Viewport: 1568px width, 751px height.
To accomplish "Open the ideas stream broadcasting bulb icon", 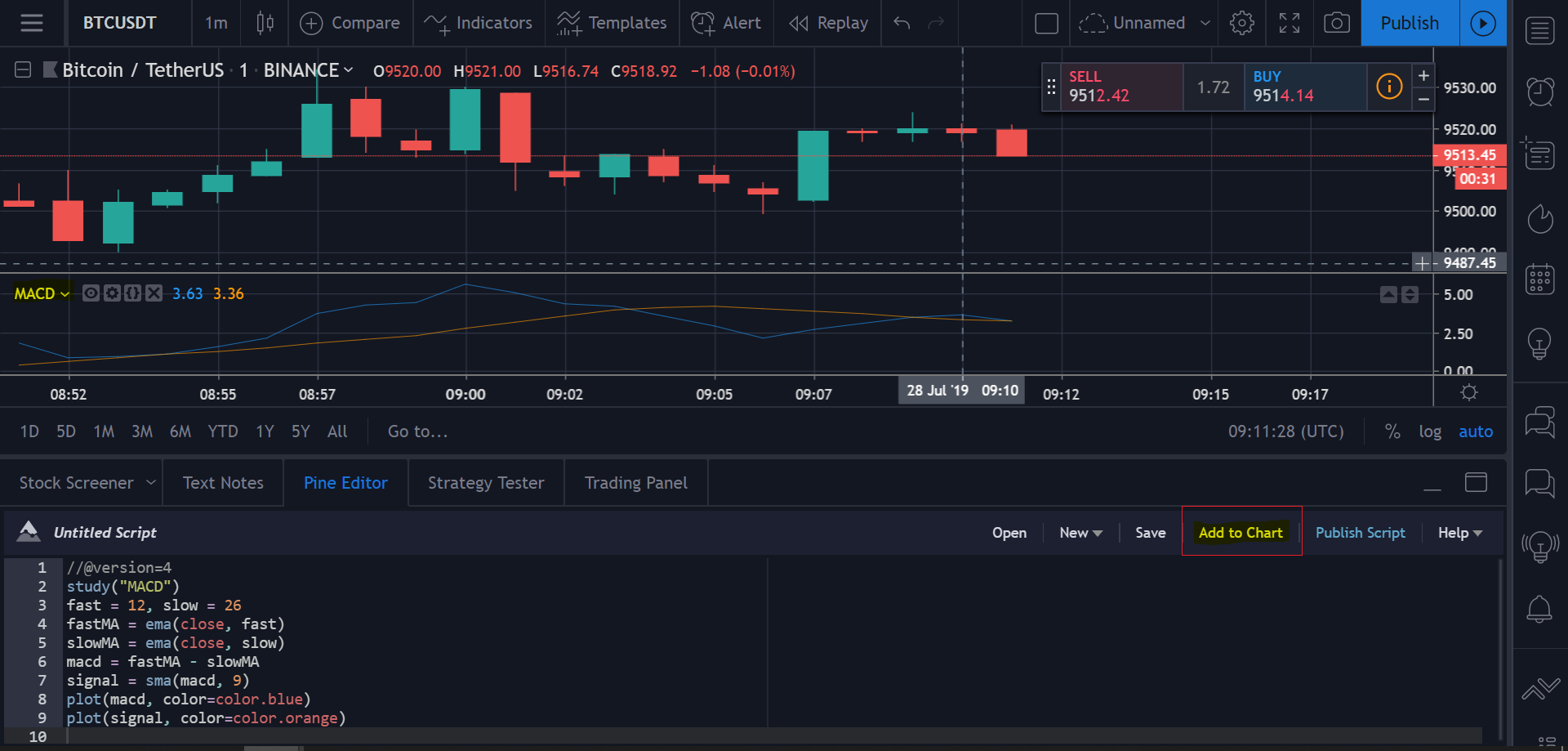I will pyautogui.click(x=1539, y=546).
